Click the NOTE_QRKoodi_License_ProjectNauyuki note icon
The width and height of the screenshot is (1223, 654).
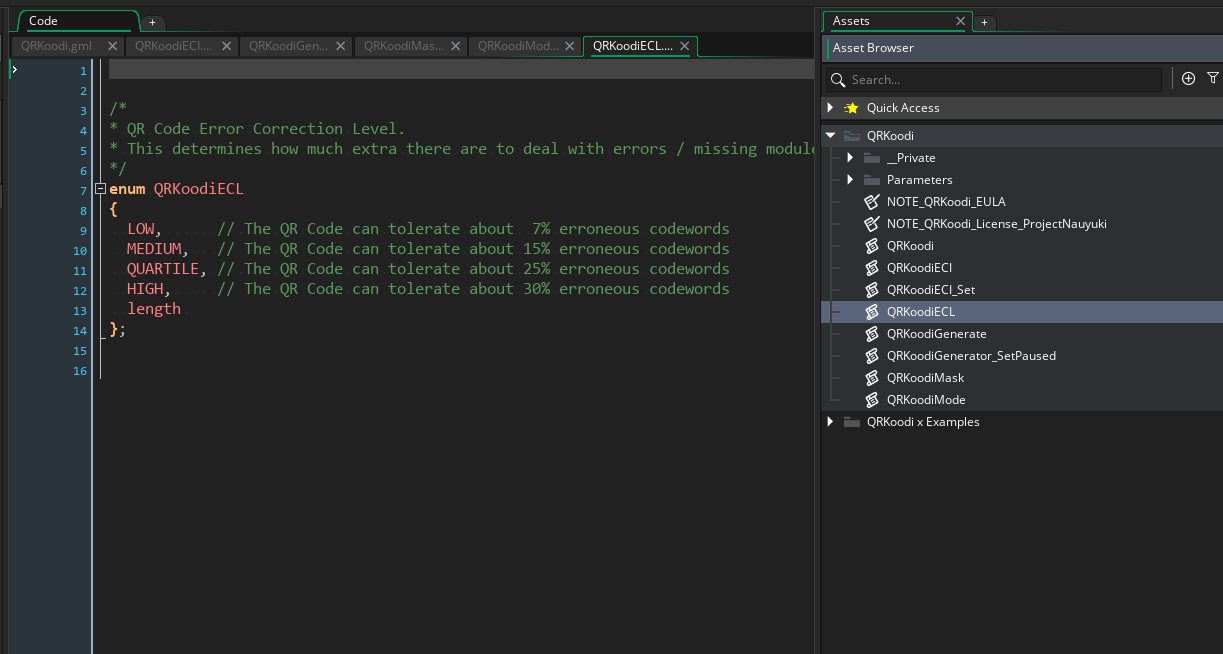click(x=872, y=224)
